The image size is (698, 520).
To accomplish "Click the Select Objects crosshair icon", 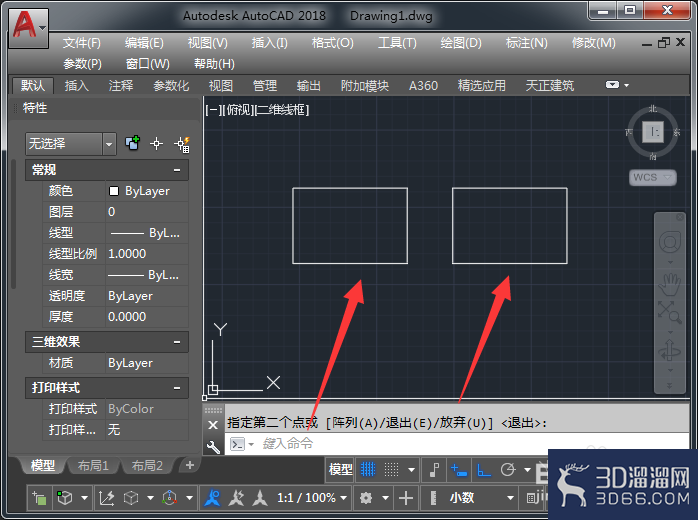I will pos(156,143).
